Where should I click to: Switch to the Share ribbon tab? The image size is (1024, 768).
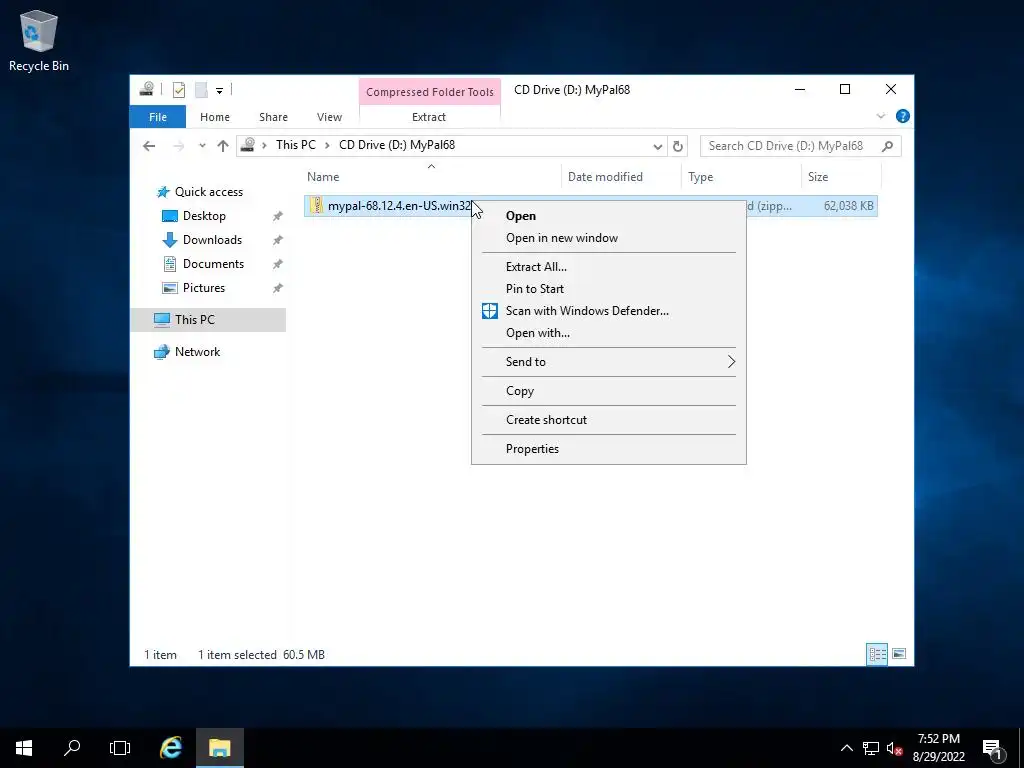(x=273, y=117)
